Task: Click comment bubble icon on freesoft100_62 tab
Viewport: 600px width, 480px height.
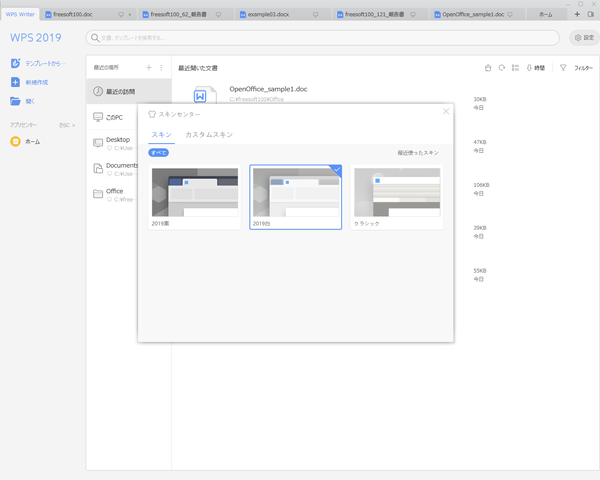Action: 218,15
